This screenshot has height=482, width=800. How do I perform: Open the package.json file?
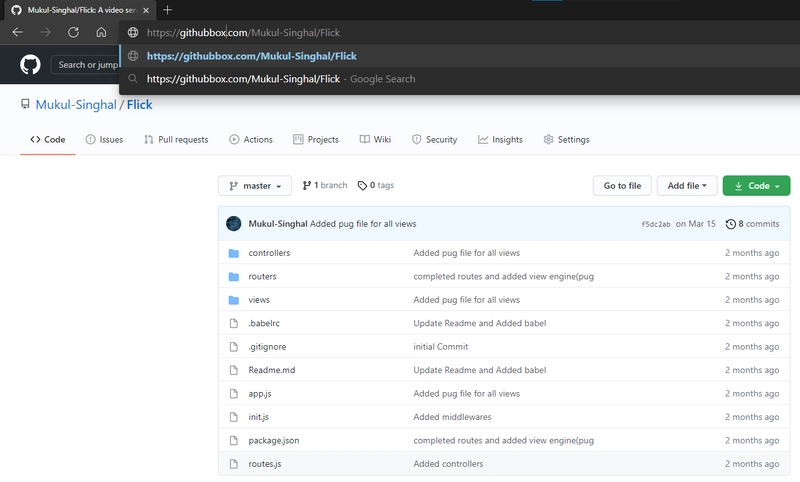coord(273,441)
